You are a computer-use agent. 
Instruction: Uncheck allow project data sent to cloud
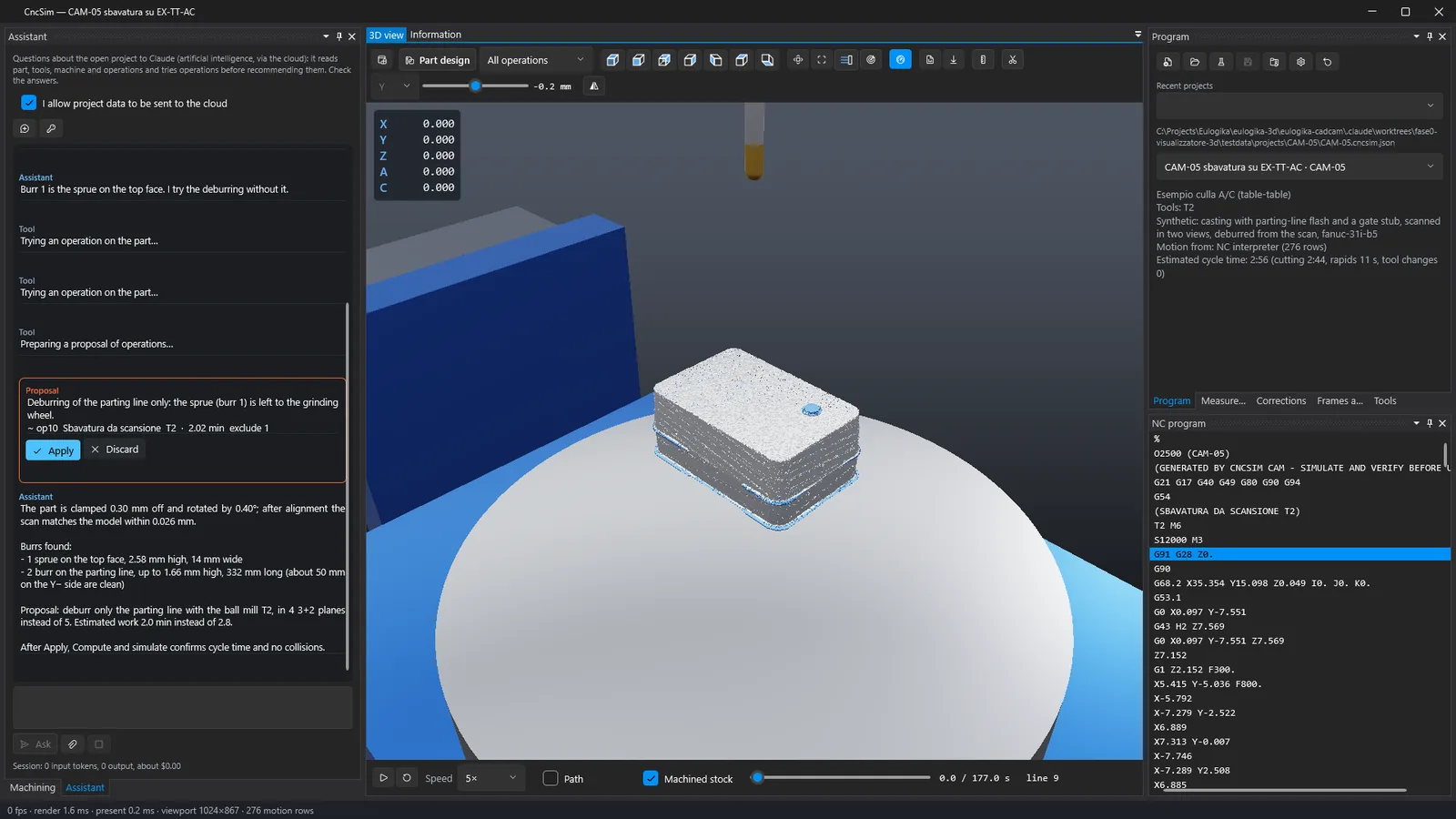(29, 103)
